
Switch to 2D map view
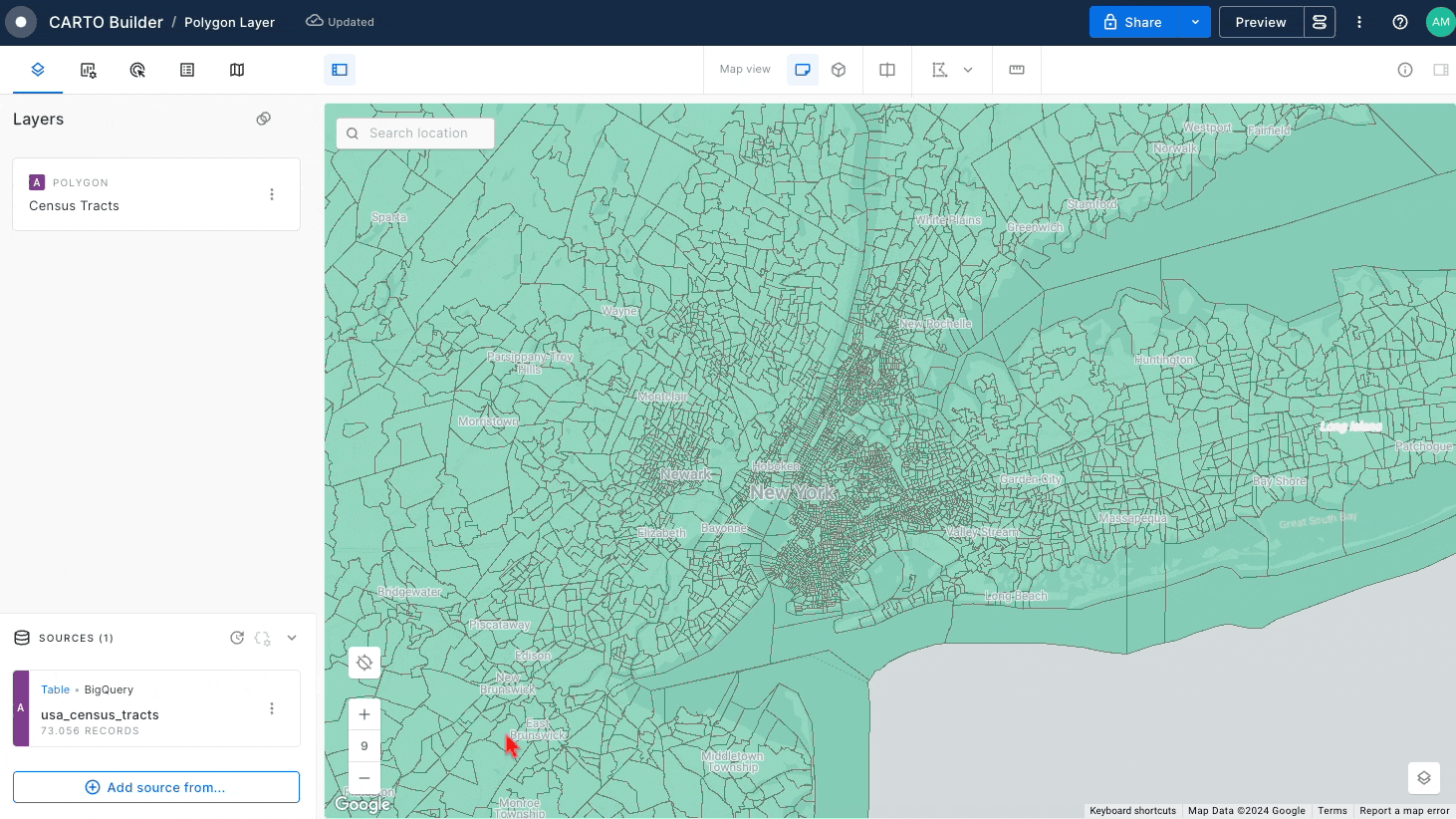803,70
